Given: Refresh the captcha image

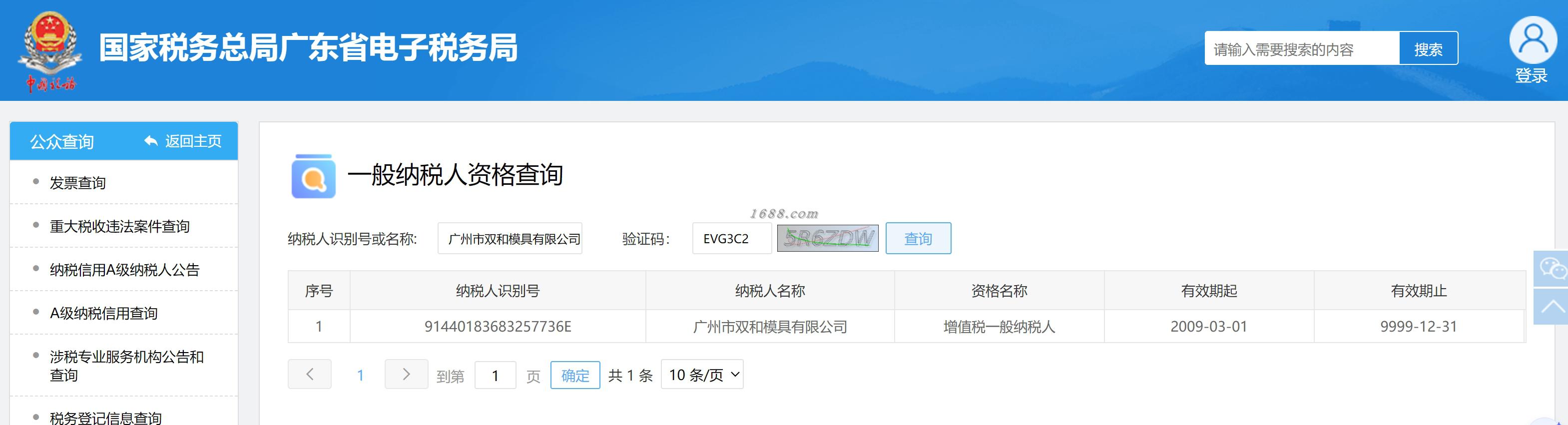Looking at the screenshot, I should pos(827,238).
